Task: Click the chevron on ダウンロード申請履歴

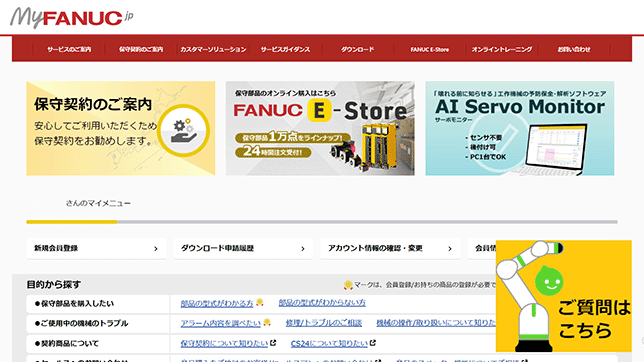Action: (x=303, y=249)
